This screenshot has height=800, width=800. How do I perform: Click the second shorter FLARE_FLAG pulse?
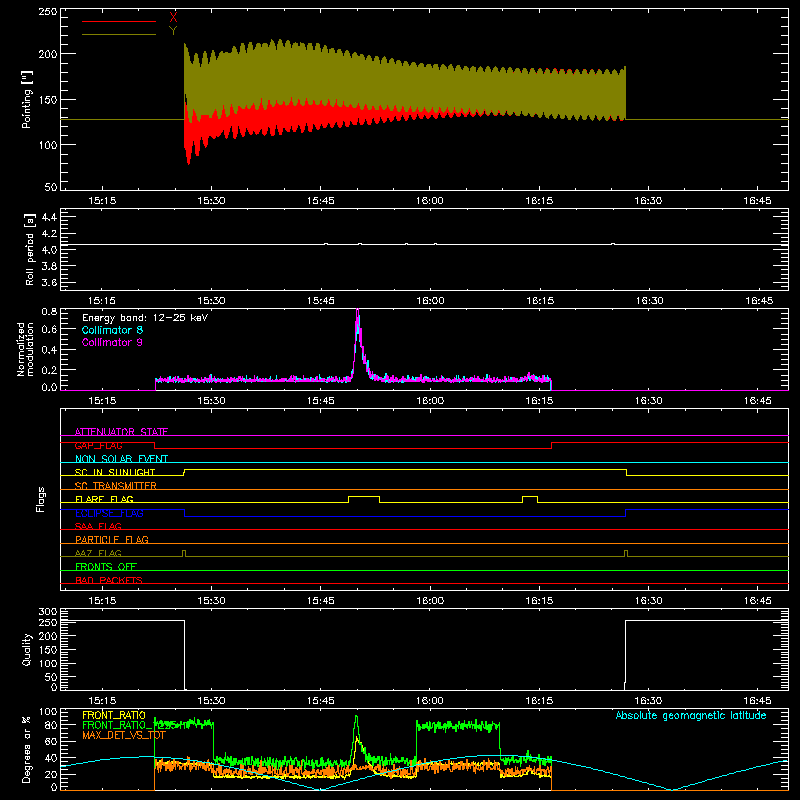530,497
